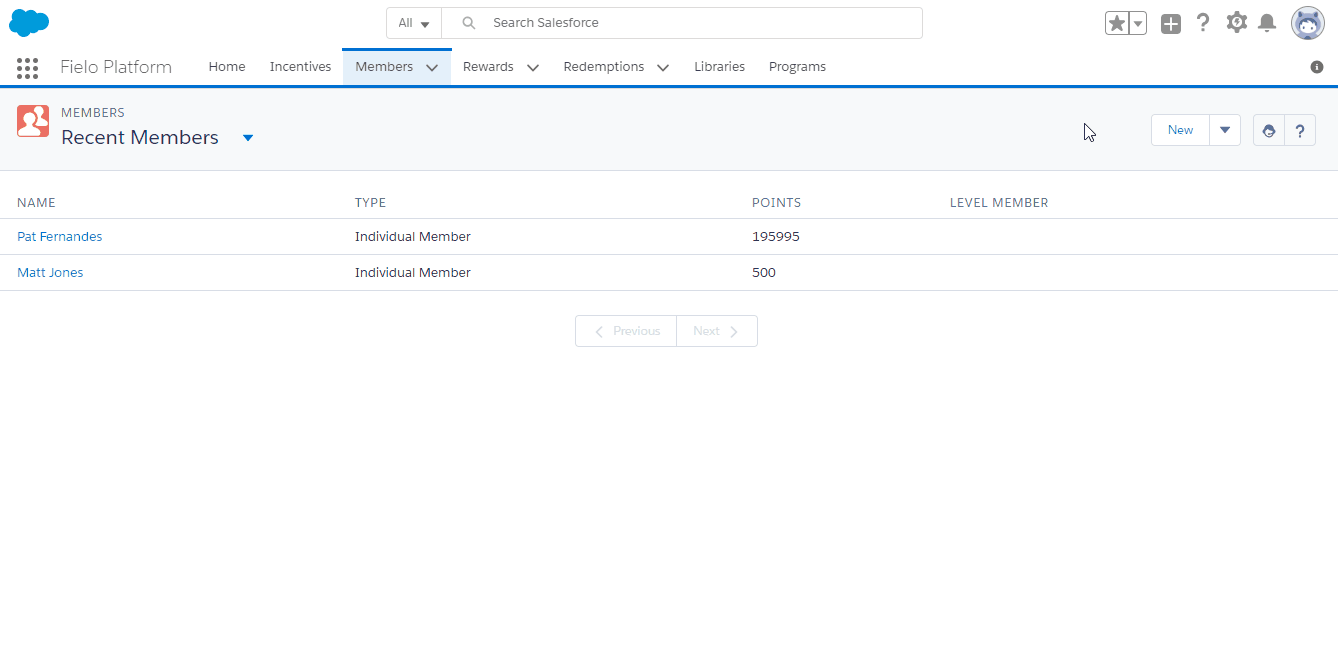
Task: Open the Incentives tab
Action: pyautogui.click(x=300, y=67)
